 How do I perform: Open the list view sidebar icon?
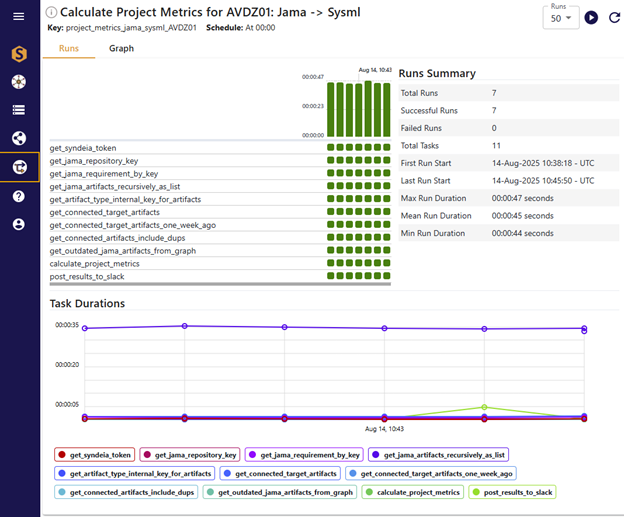(19, 110)
